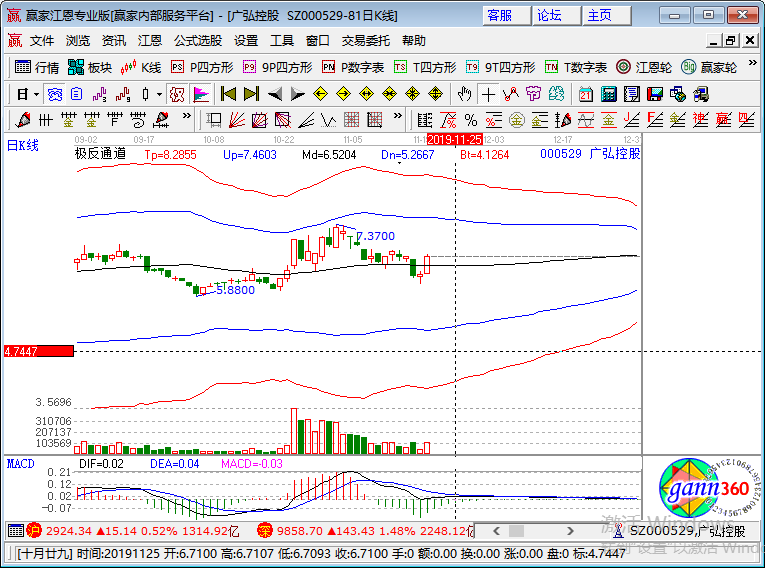
Task: Open the 行情 quotes view
Action: click(37, 67)
